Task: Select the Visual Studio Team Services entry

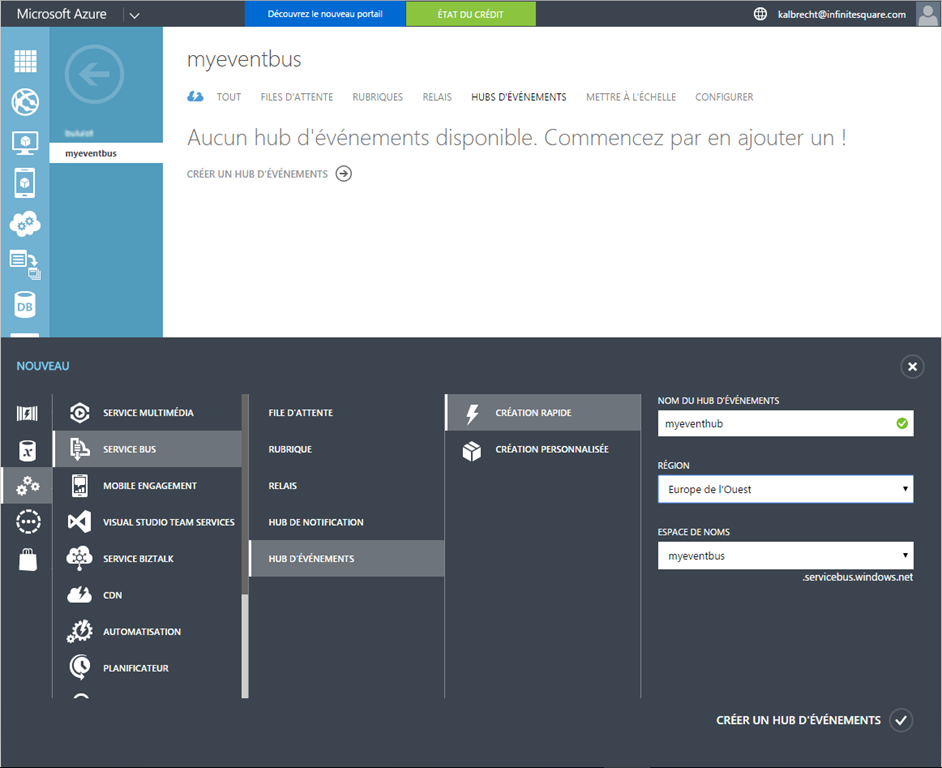Action: 147,522
